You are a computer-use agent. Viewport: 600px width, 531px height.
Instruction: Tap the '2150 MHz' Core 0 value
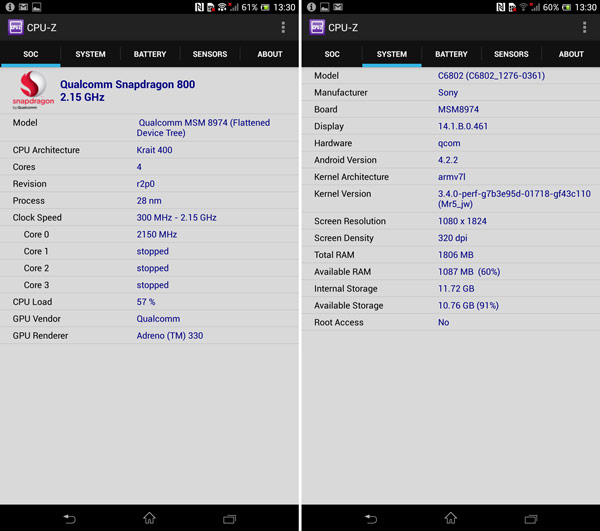point(157,234)
